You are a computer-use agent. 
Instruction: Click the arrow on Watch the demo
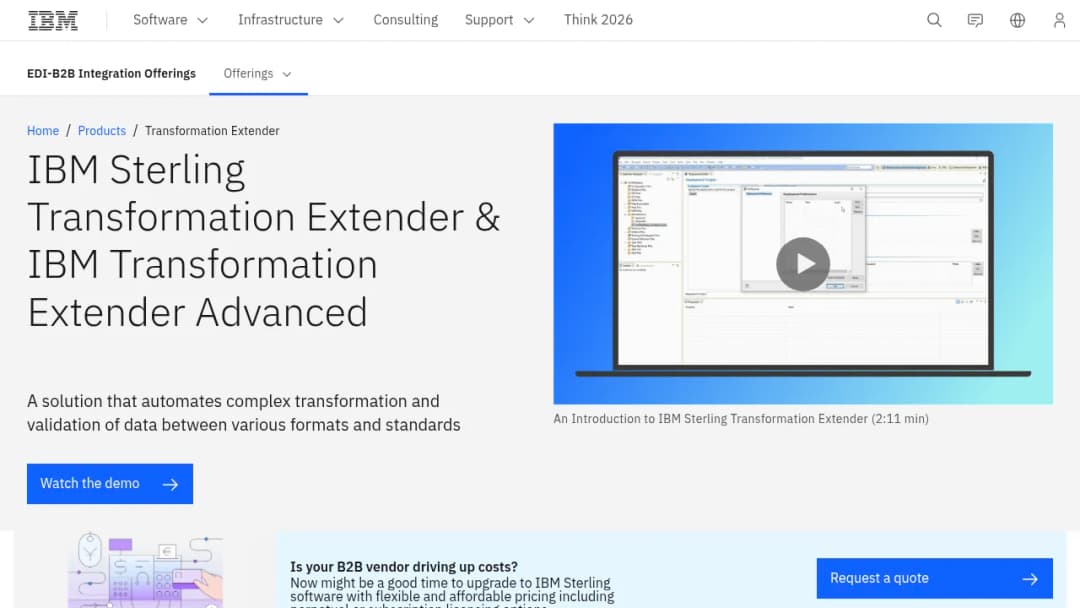pos(170,484)
